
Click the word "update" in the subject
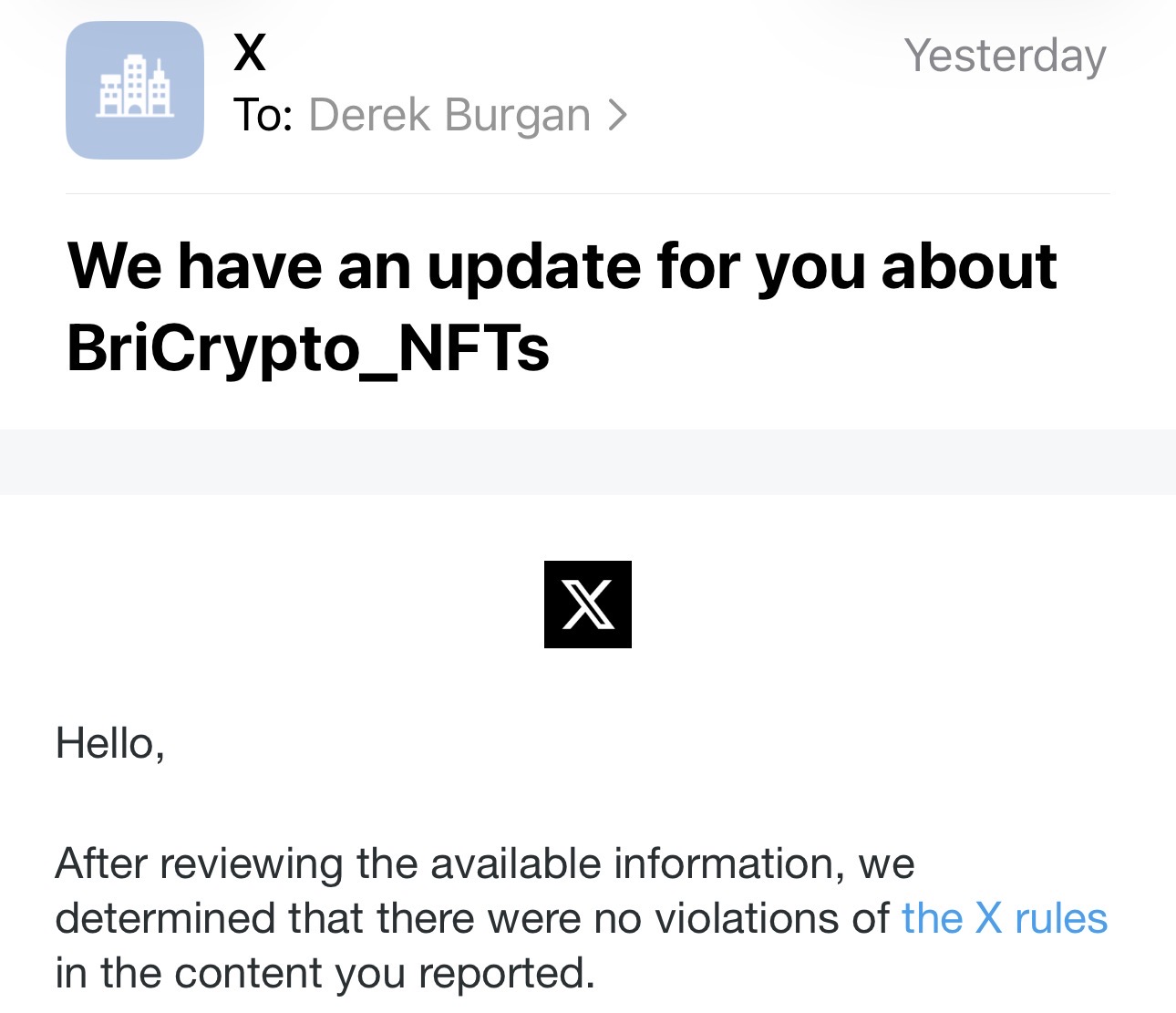[533, 267]
